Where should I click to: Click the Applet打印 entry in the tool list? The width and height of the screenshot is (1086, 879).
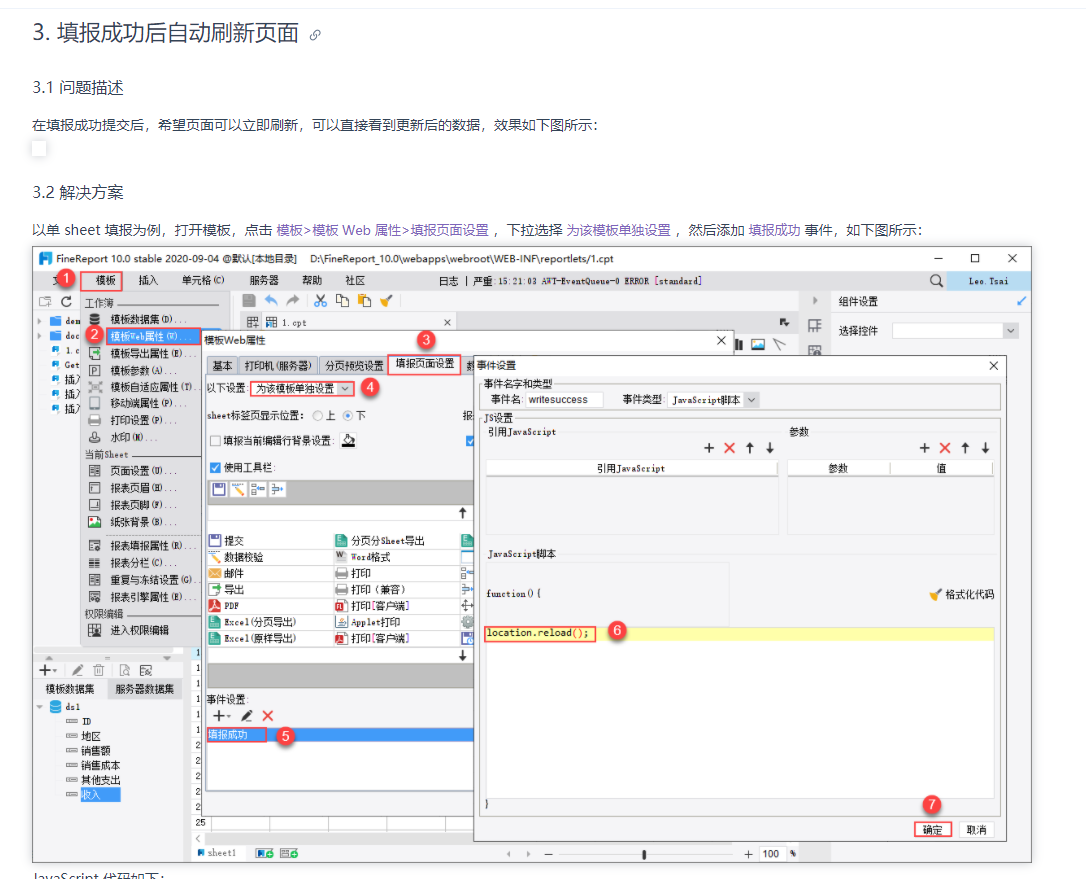(x=368, y=622)
